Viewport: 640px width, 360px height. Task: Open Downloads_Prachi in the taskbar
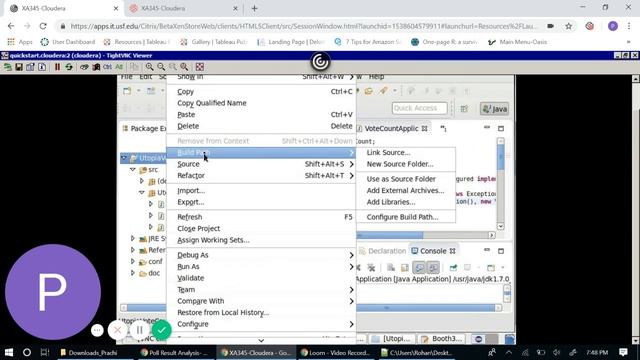click(89, 352)
